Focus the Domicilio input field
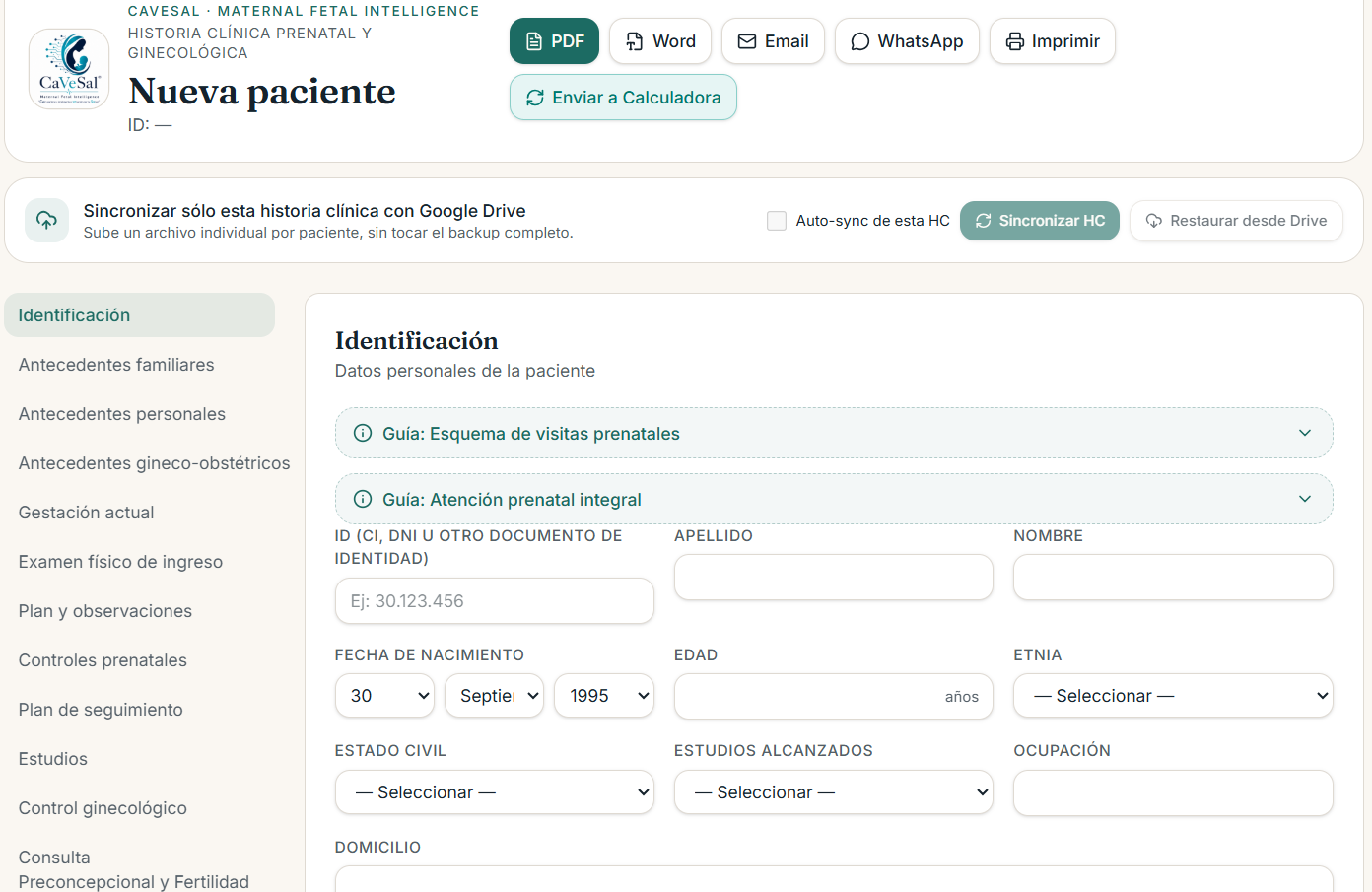 pos(834,879)
